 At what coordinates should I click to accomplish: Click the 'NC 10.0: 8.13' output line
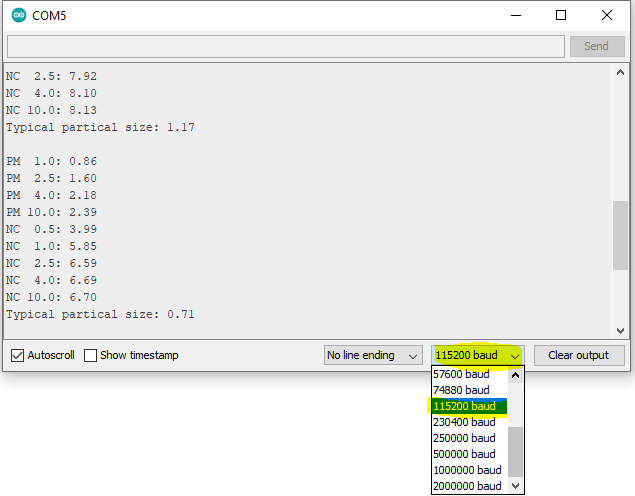51,110
